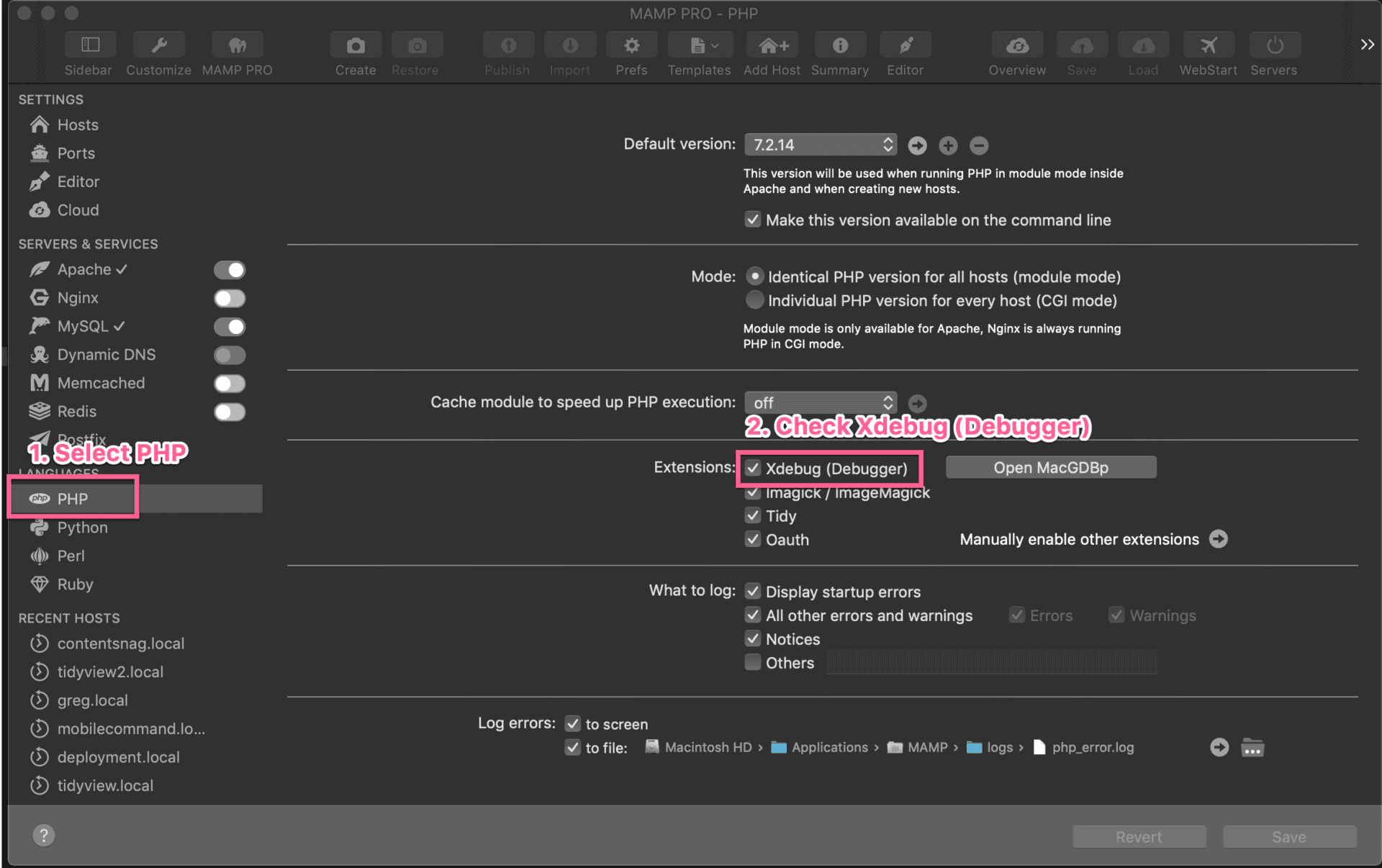Click the Open MacGDBp button

[x=1050, y=467]
